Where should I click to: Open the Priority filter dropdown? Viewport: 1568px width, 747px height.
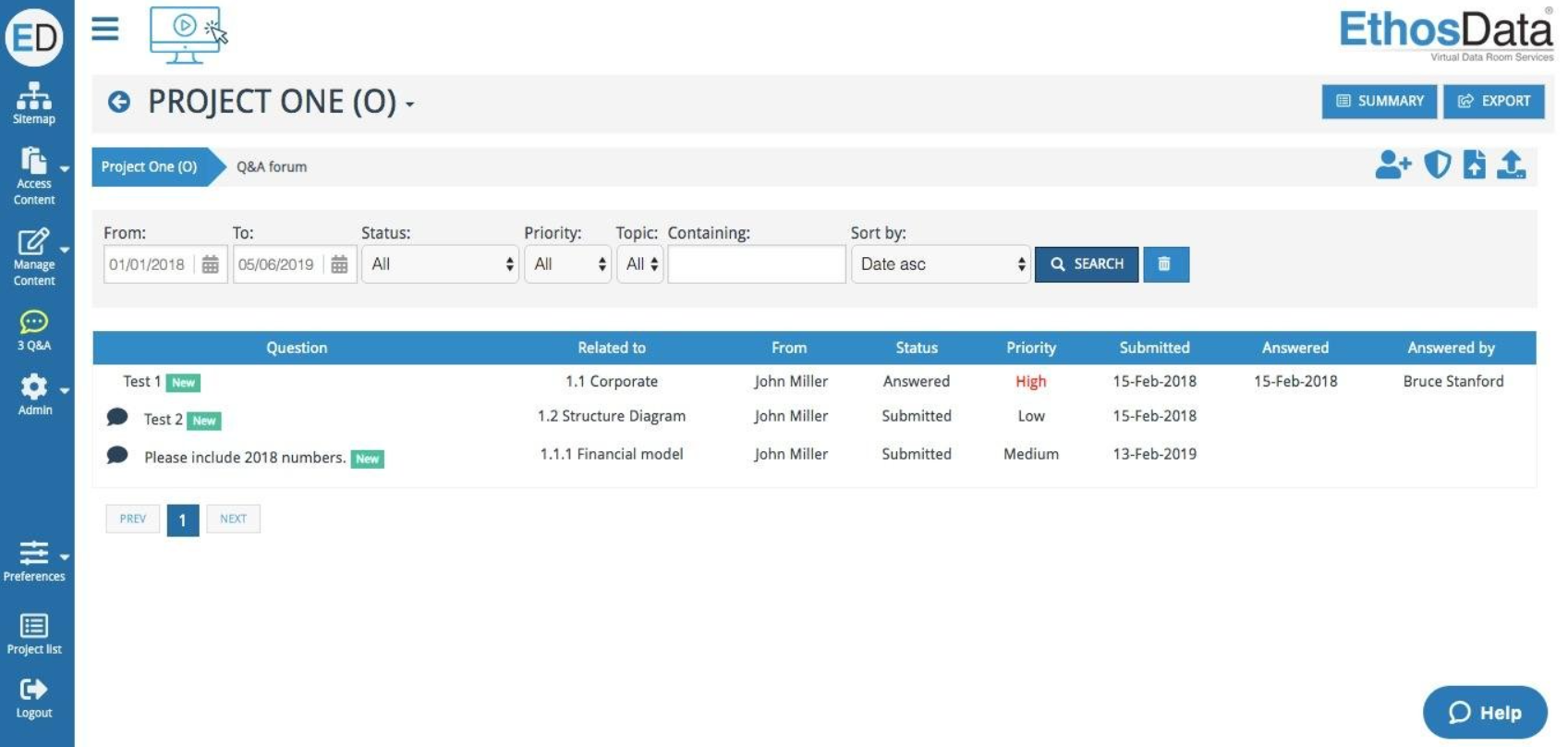(567, 264)
